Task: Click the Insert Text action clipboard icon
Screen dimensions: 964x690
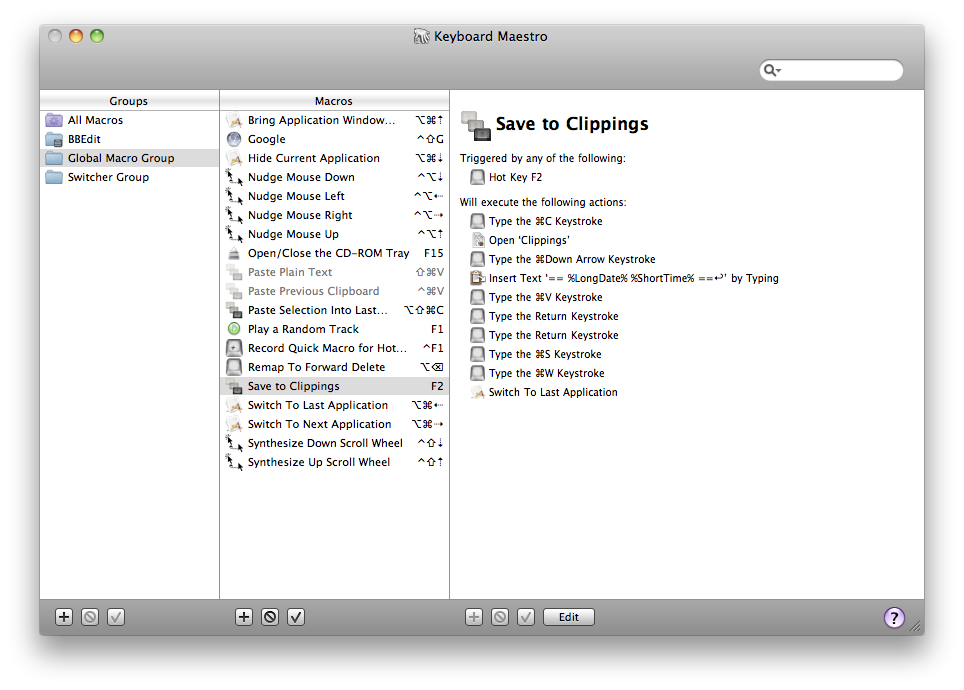Action: [x=478, y=279]
